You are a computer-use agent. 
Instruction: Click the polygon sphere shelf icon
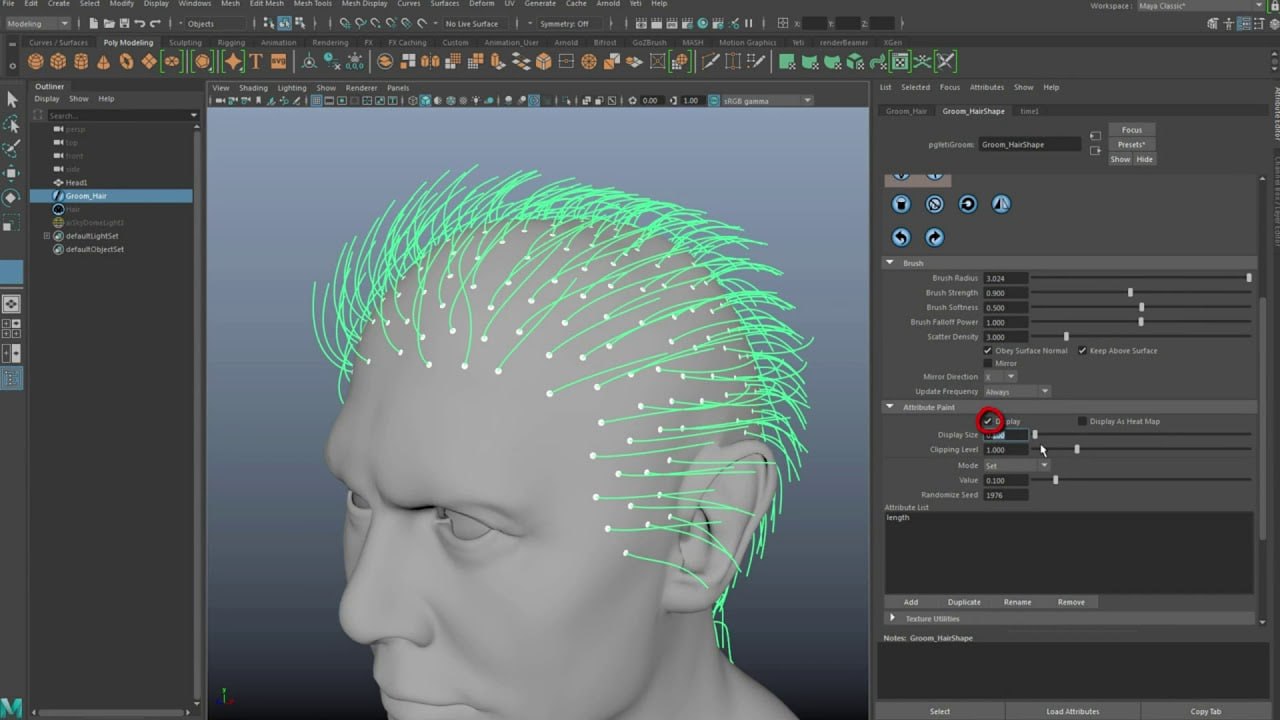pos(36,62)
